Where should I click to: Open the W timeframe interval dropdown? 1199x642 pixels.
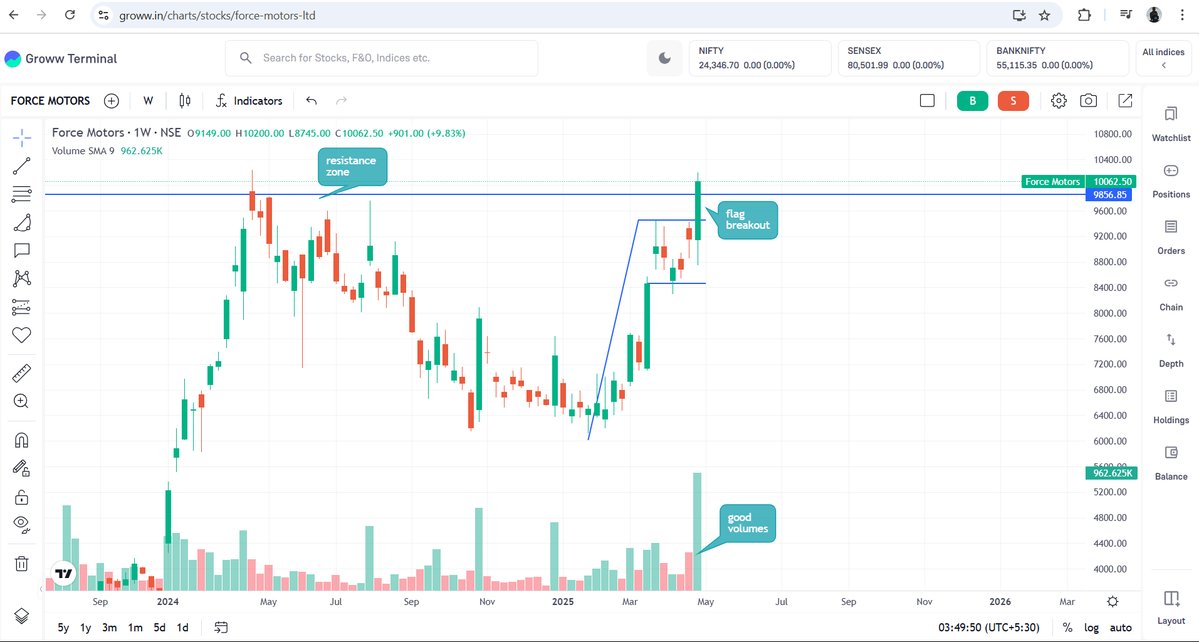(148, 101)
